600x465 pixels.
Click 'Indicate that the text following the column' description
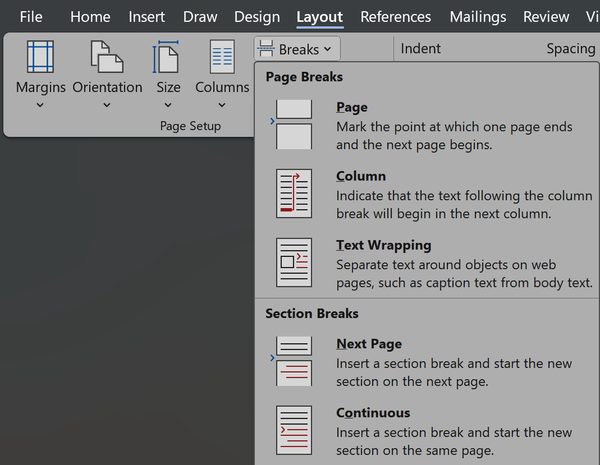pos(464,196)
